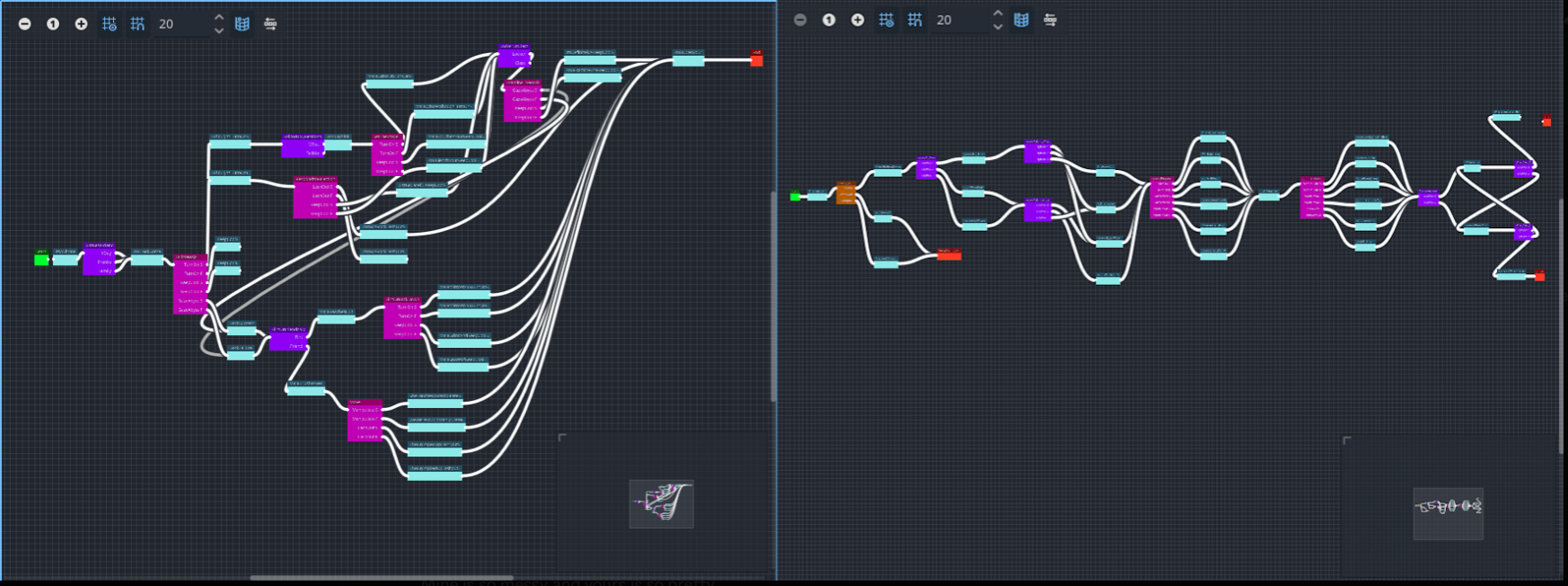Zoom in on the left graph editor

81,24
